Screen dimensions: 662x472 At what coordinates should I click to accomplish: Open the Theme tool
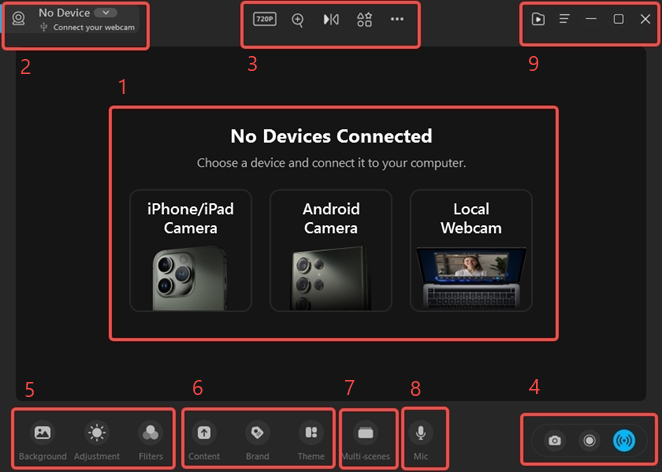[x=311, y=440]
